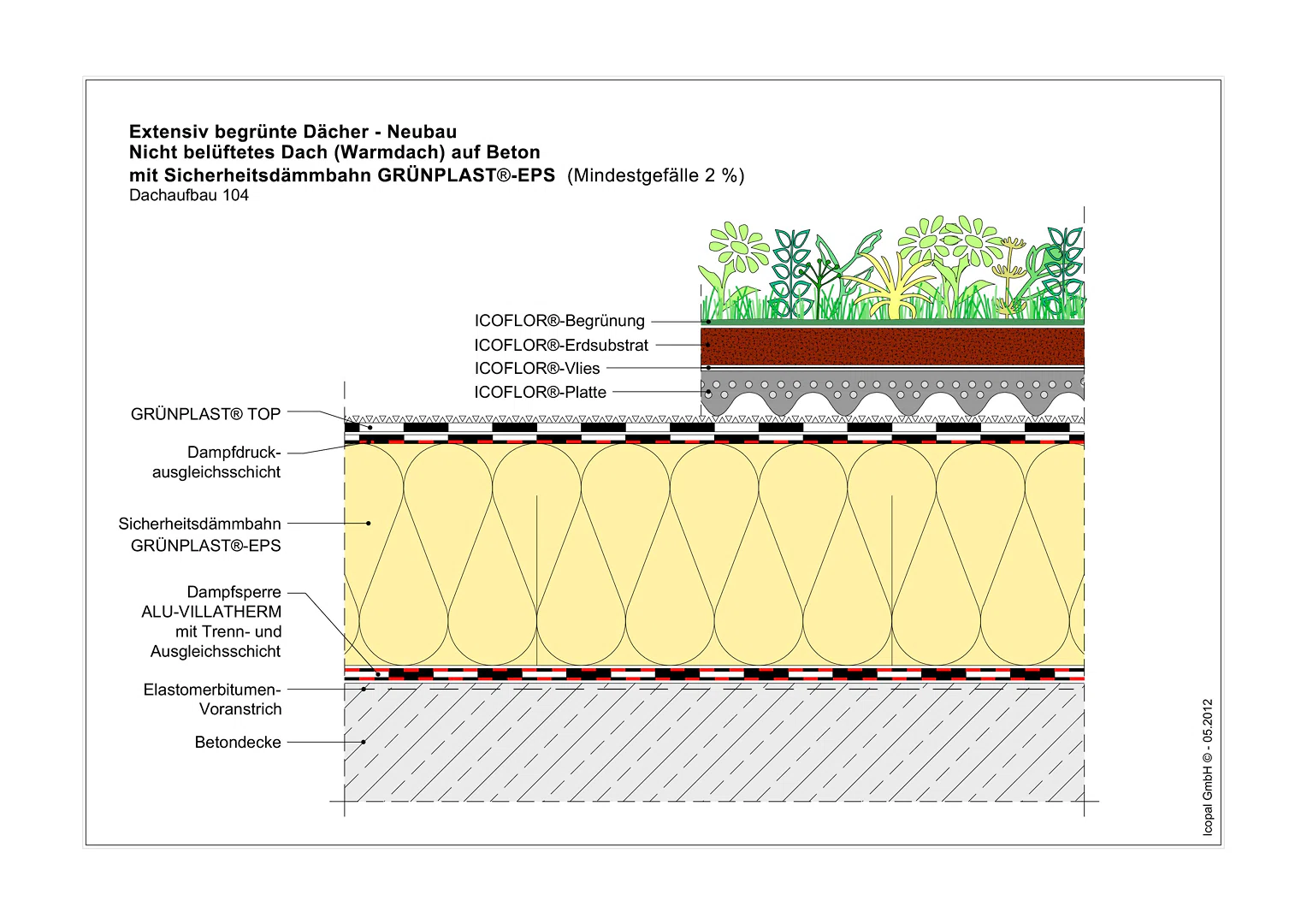Click the label "ICOFLOR®-Vlies"

click(537, 369)
